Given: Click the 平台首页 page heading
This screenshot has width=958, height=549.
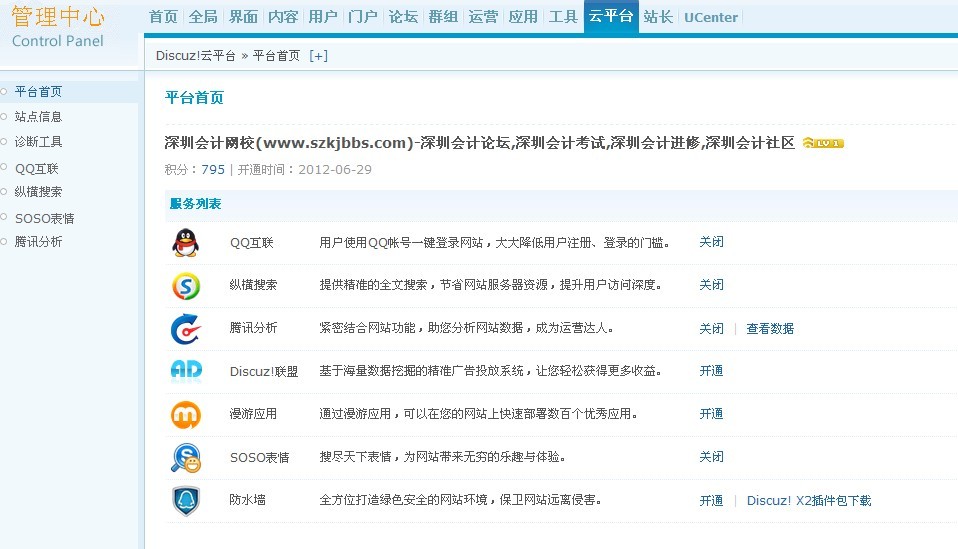Looking at the screenshot, I should [x=194, y=98].
